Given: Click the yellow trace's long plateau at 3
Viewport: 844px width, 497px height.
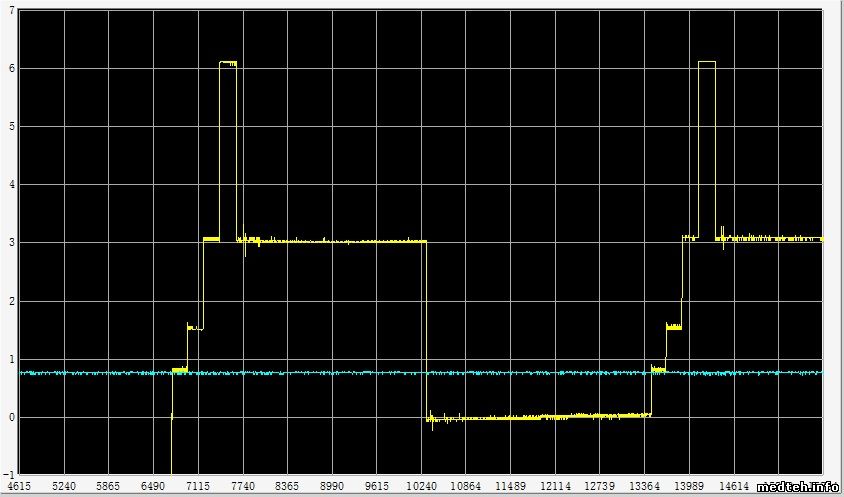Looking at the screenshot, I should tap(330, 241).
